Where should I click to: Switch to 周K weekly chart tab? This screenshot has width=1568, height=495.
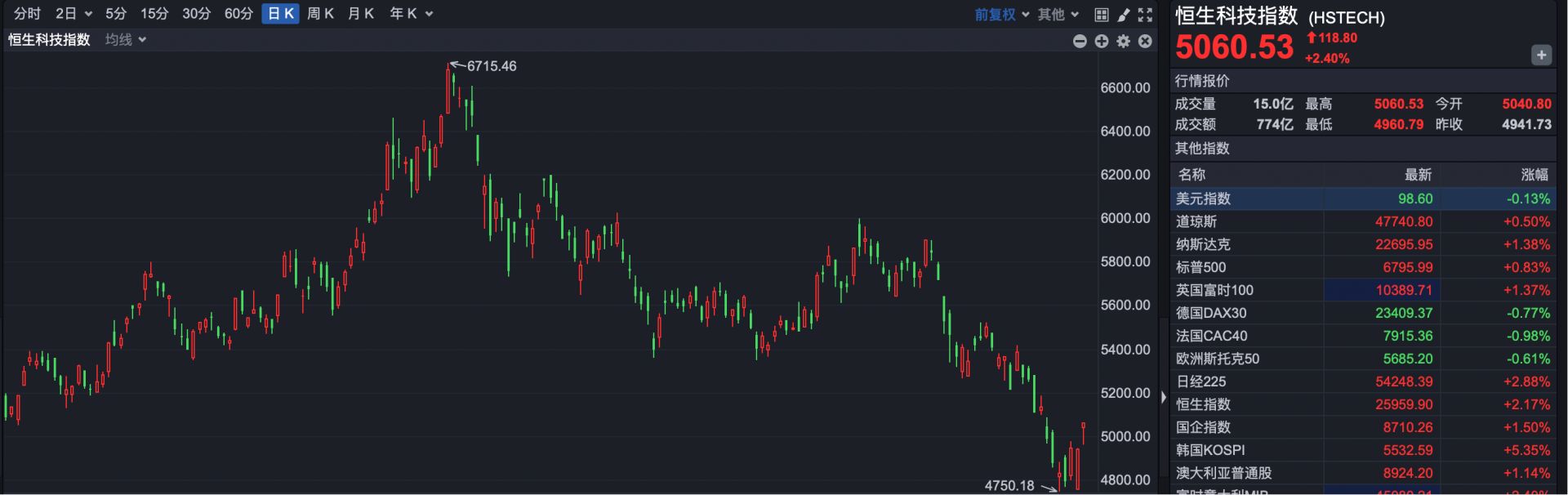tap(320, 14)
